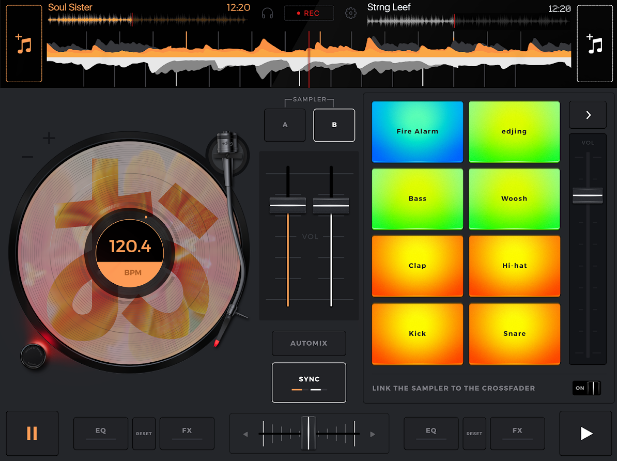
Task: Open settings gear icon in top bar
Action: click(x=350, y=13)
